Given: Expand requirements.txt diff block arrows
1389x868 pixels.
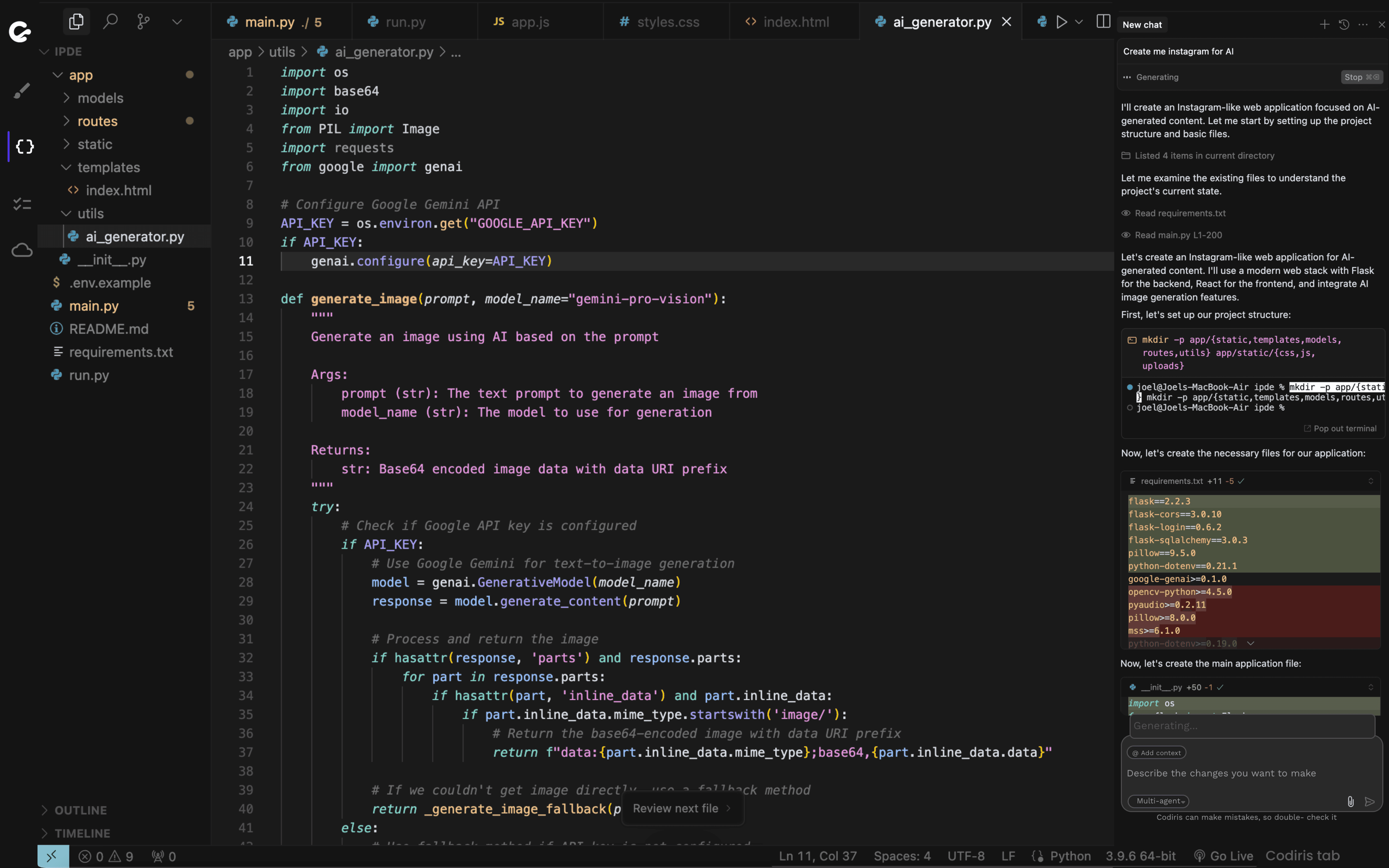Looking at the screenshot, I should (x=1371, y=481).
